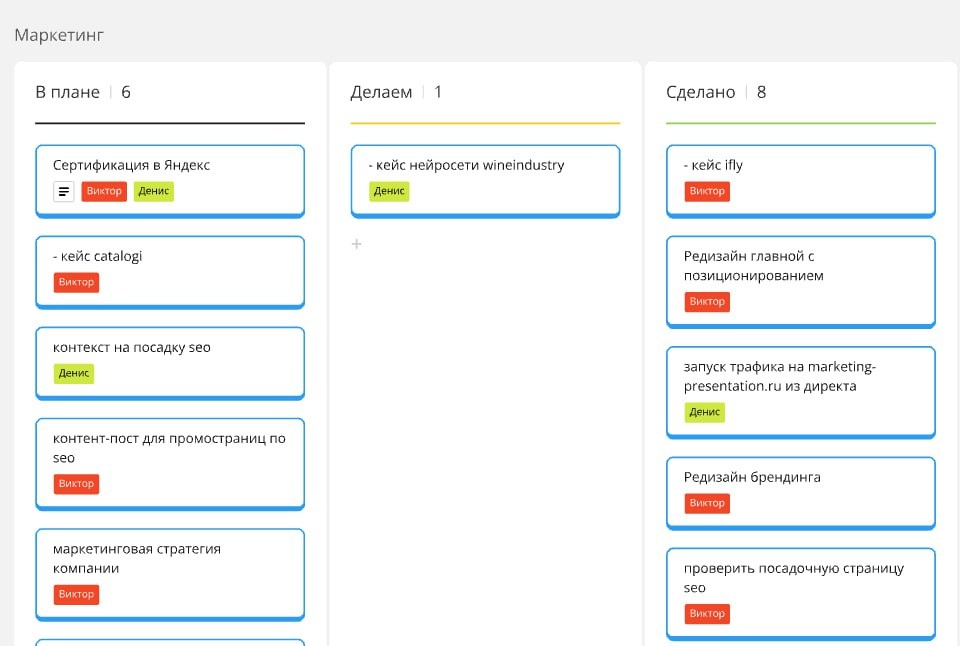The height and width of the screenshot is (646, 960).
Task: Click the Маркетинг board title
Action: click(x=59, y=35)
